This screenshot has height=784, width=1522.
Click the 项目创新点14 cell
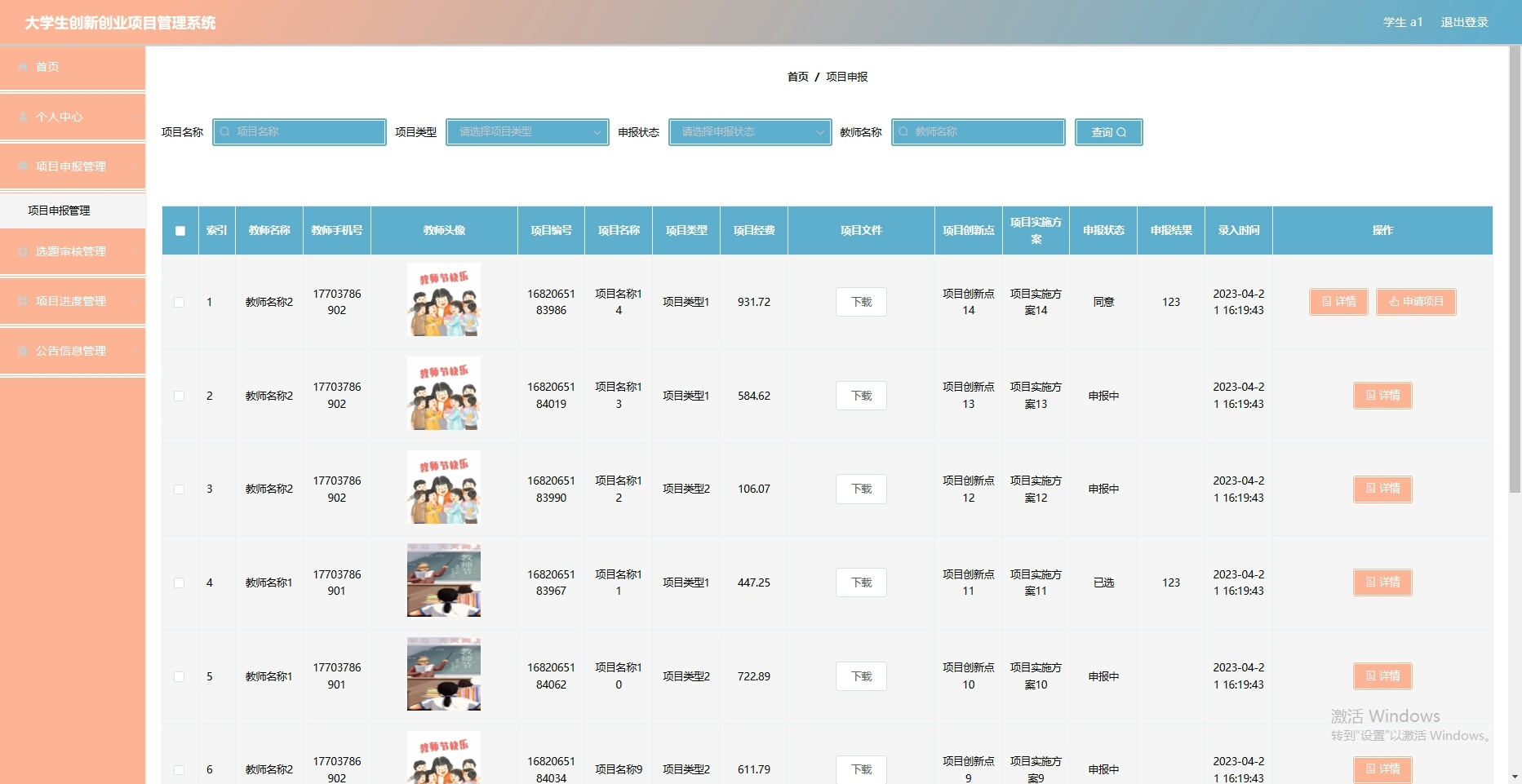tap(969, 302)
